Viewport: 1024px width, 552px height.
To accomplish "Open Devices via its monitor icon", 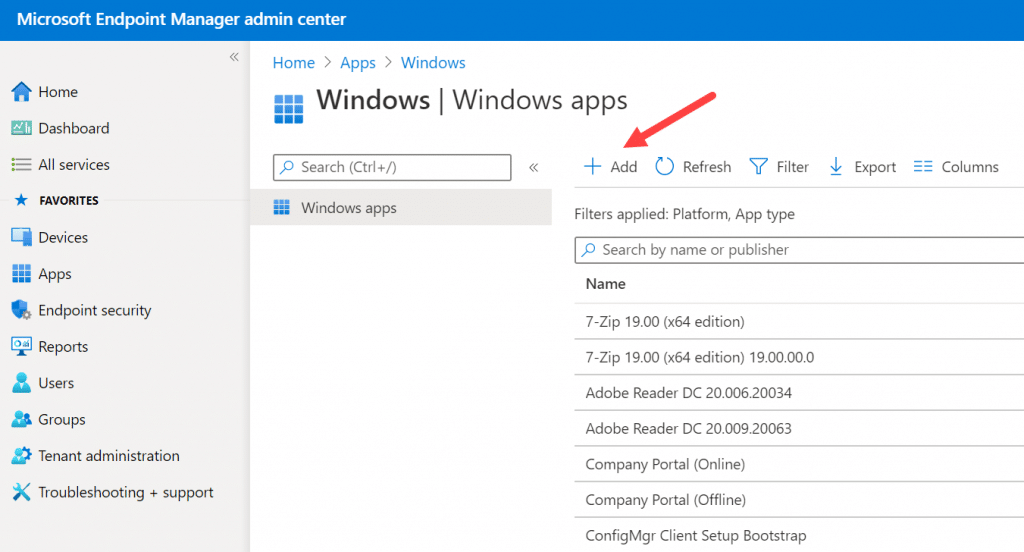I will pyautogui.click(x=21, y=237).
